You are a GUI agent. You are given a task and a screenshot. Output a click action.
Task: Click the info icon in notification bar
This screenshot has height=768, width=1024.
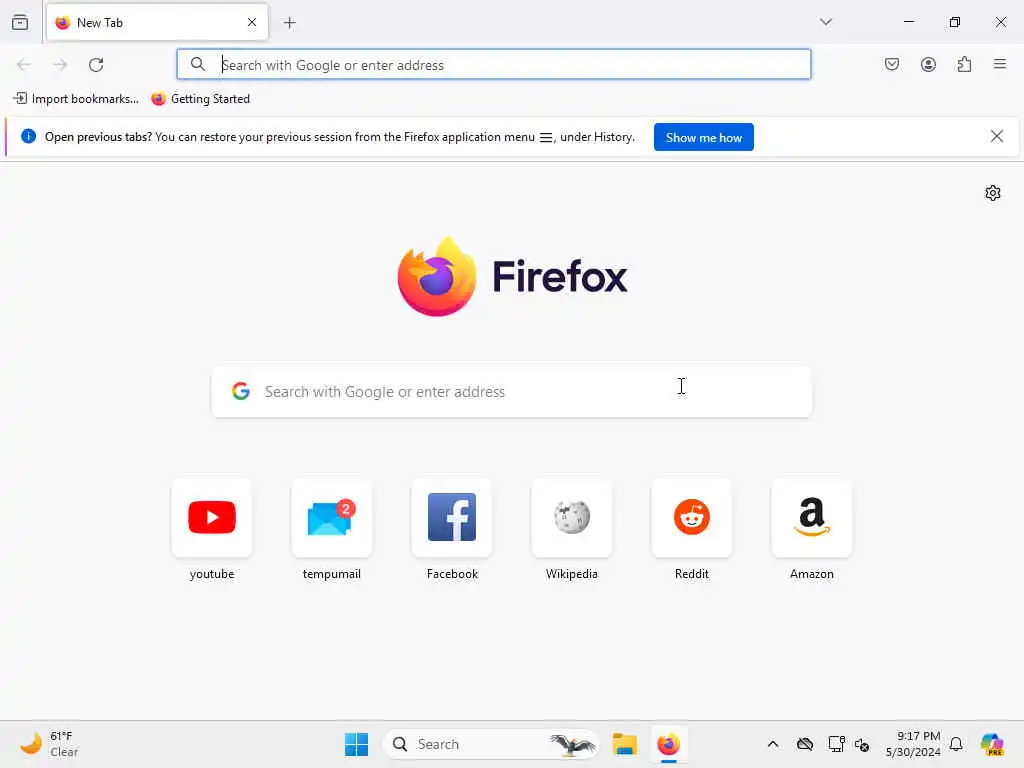point(28,136)
